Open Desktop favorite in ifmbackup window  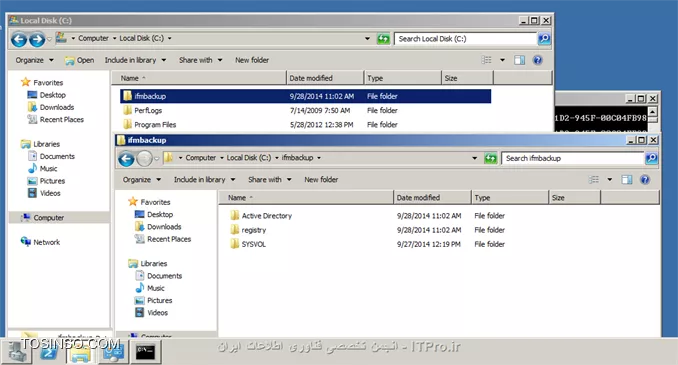[154, 215]
